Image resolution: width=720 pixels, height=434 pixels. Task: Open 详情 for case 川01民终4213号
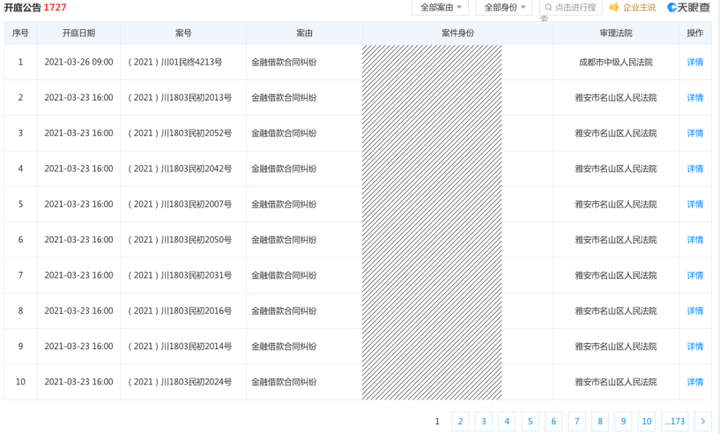click(695, 62)
